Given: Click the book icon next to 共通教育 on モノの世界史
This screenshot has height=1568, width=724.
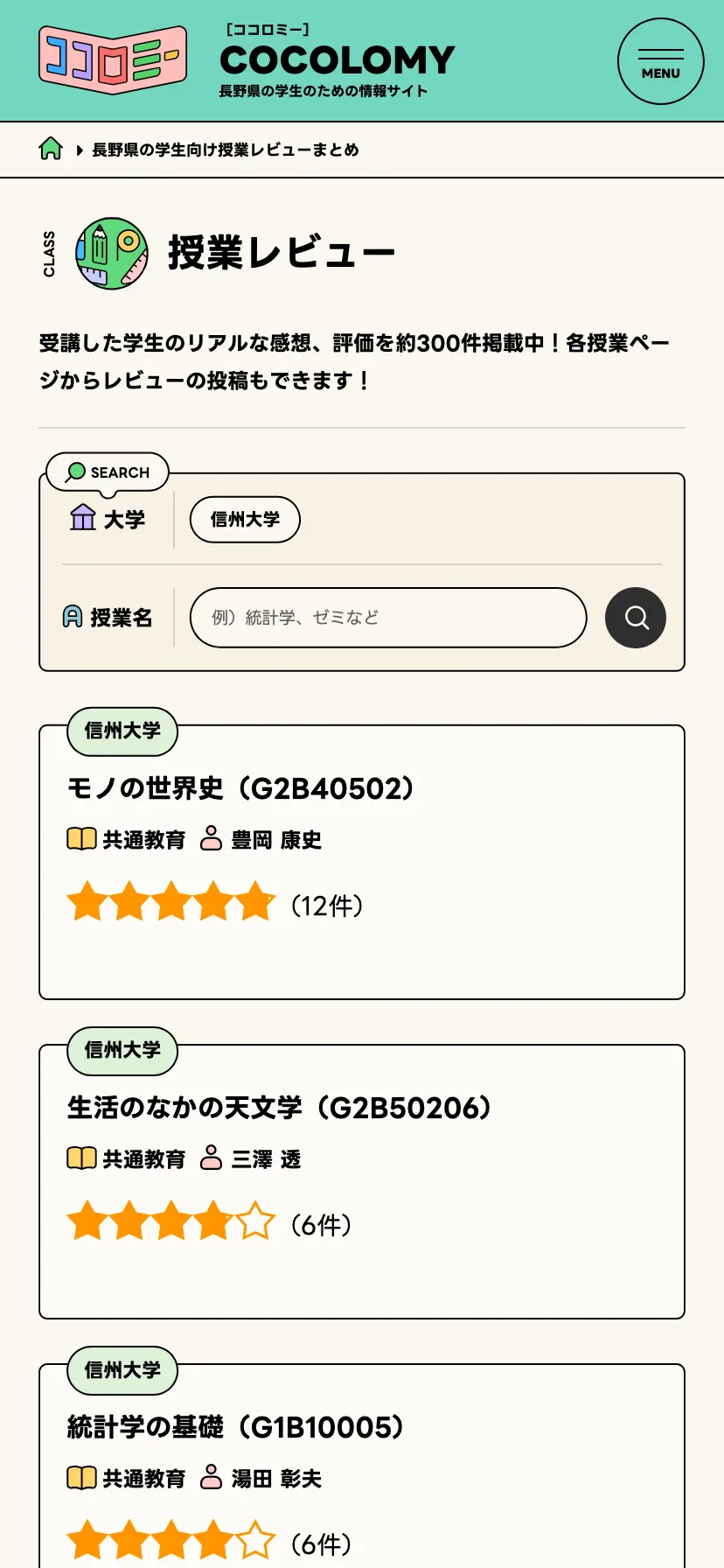Looking at the screenshot, I should 80,838.
